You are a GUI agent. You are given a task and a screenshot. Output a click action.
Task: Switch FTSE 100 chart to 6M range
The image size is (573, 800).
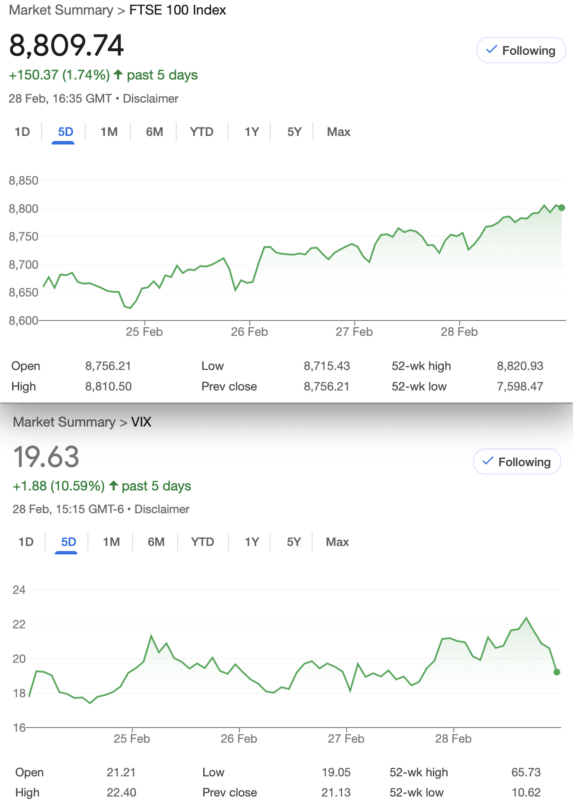[154, 132]
